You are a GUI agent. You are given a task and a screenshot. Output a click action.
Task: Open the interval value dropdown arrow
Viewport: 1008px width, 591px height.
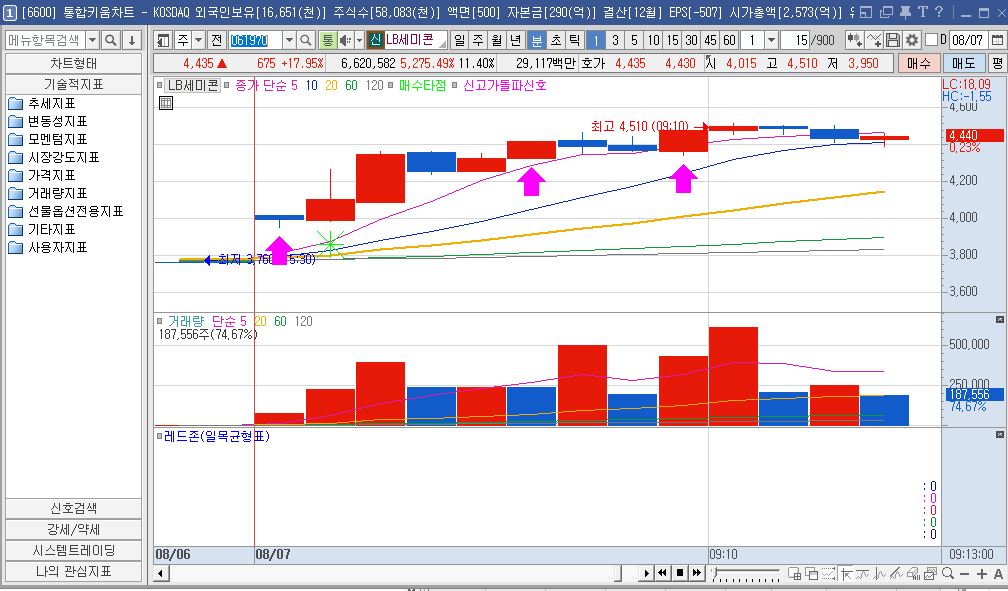click(x=771, y=41)
